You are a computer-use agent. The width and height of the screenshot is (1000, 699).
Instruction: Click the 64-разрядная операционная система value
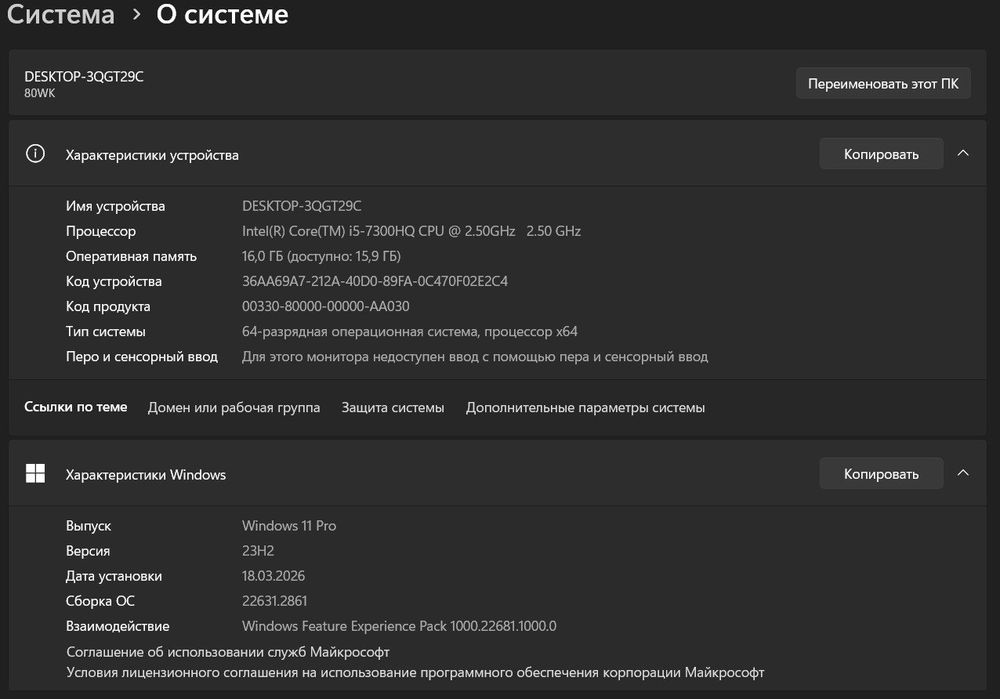[409, 332]
